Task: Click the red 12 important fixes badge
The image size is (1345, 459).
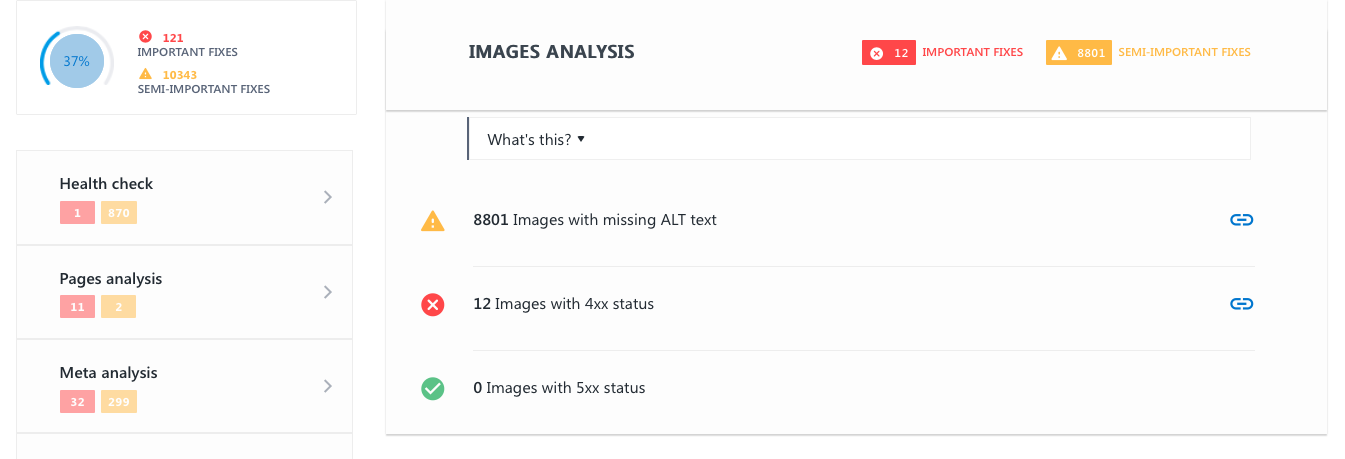Action: pos(889,53)
